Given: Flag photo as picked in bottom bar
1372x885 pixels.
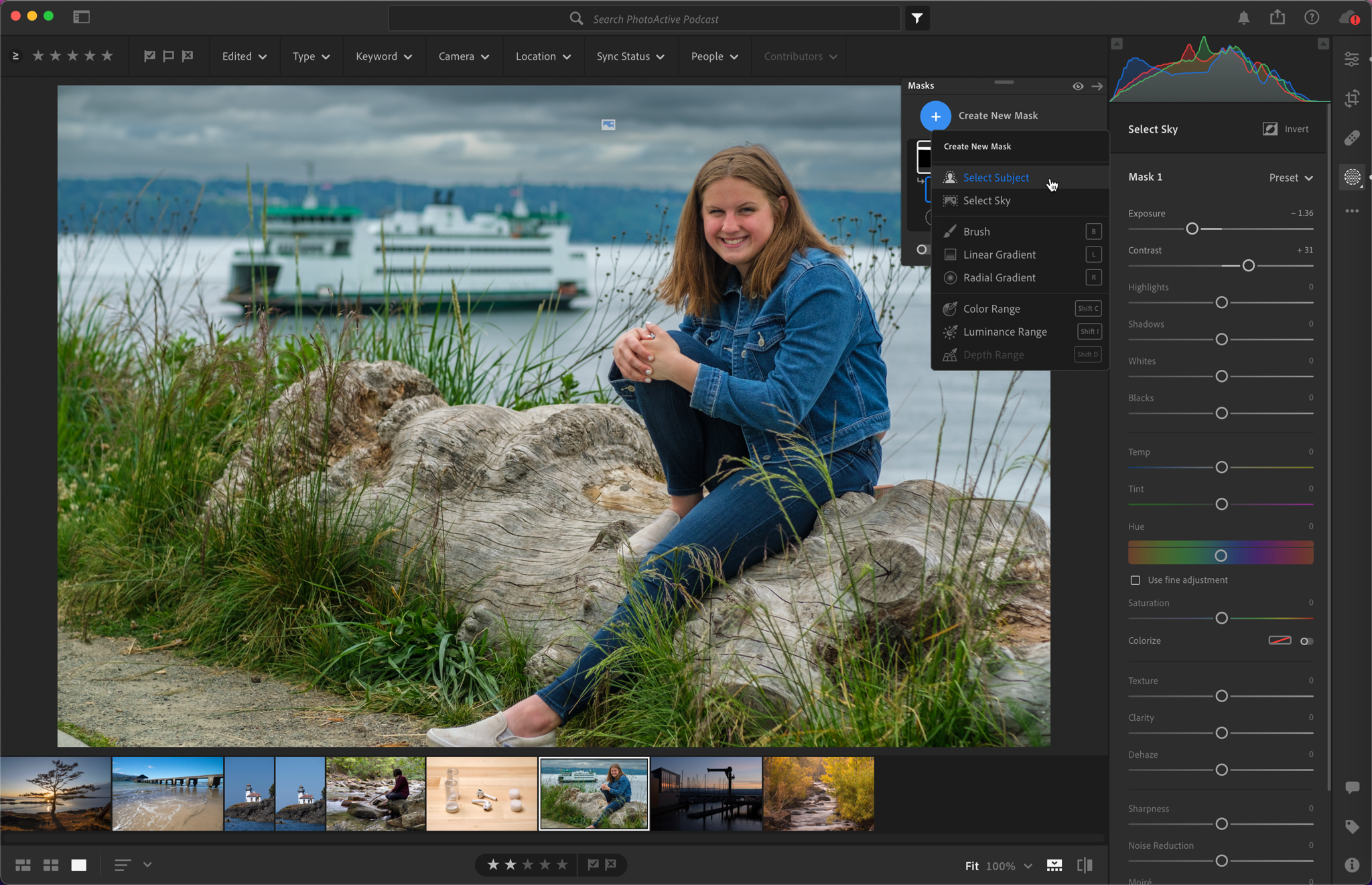Looking at the screenshot, I should tap(593, 865).
